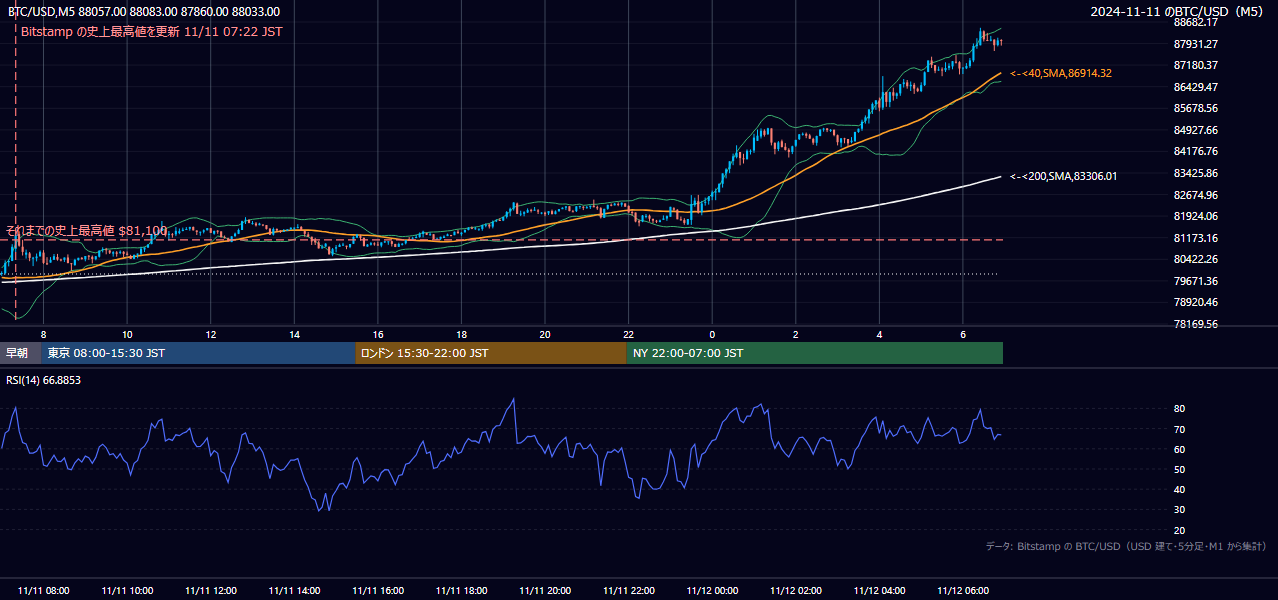Click the 11/12 00:00 time label
1278x600 pixels.
pos(712,591)
